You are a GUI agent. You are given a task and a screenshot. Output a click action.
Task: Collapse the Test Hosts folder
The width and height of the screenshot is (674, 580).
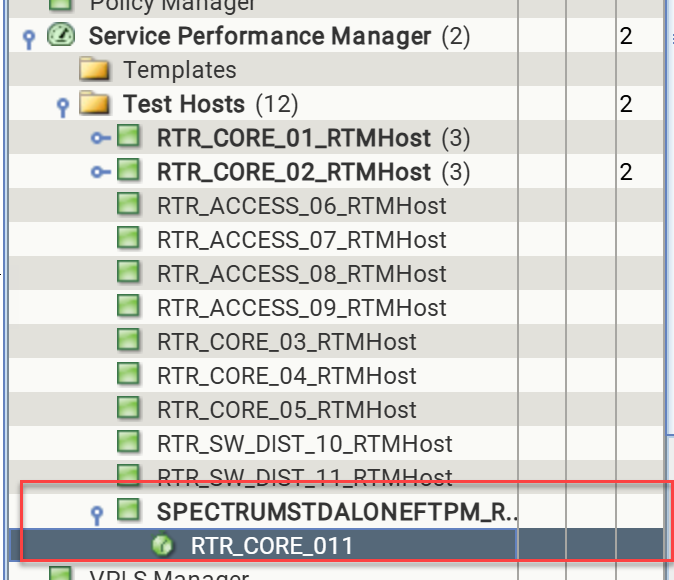63,107
